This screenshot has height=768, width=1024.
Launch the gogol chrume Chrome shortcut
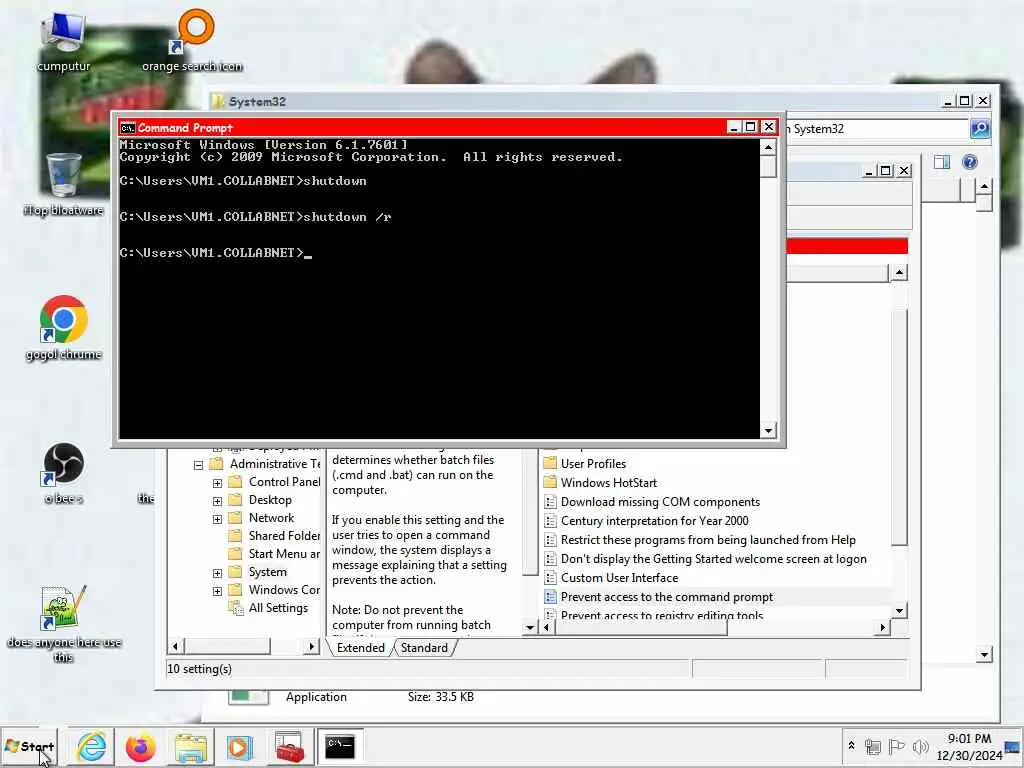point(63,328)
